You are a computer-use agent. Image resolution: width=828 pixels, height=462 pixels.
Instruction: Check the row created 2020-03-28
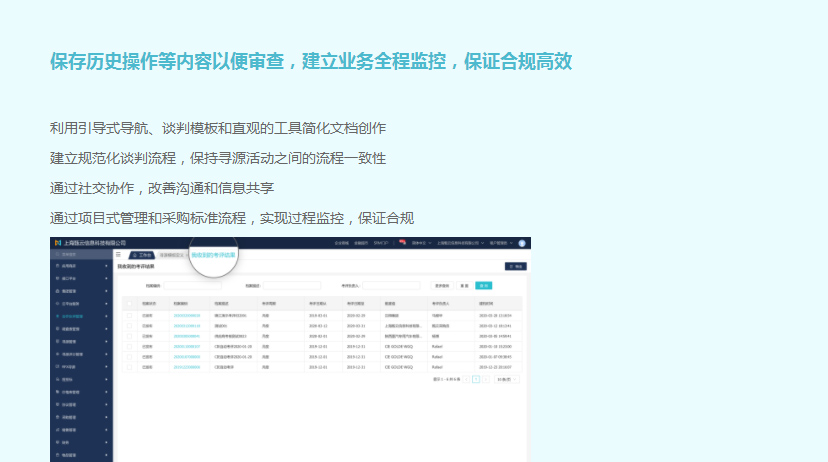129,315
